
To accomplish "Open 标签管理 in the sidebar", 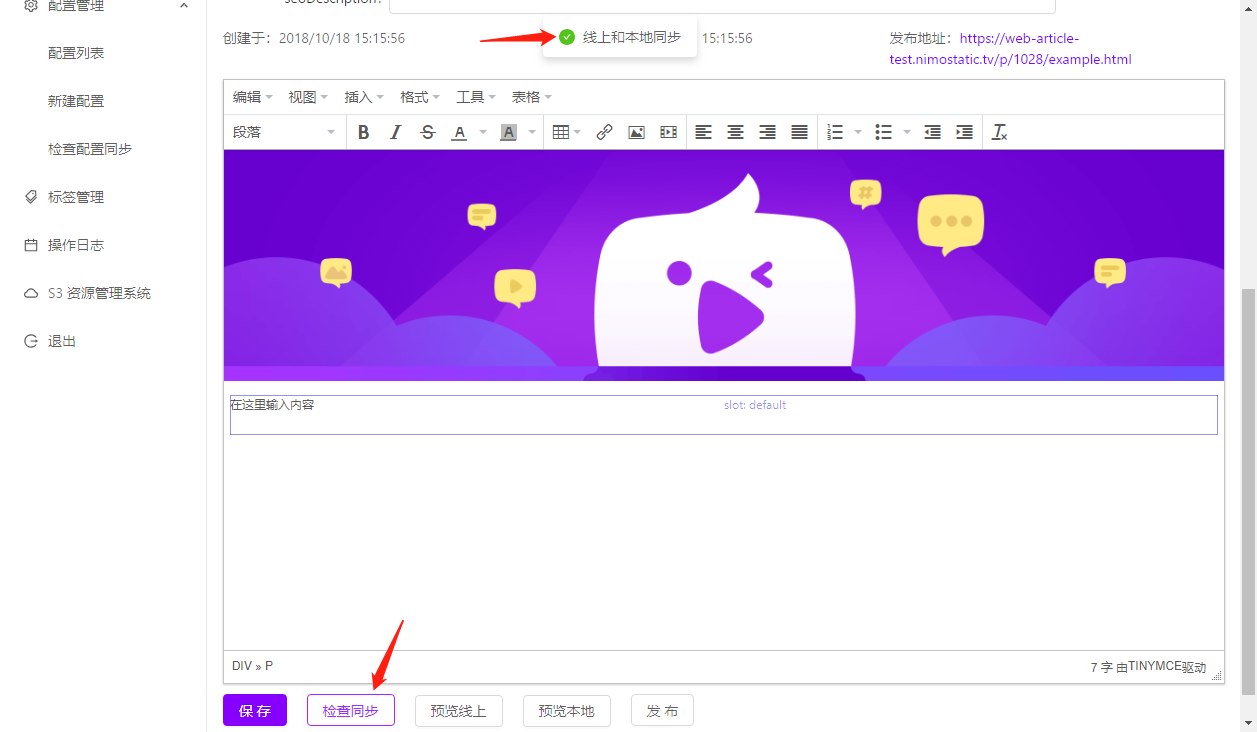I will point(76,197).
